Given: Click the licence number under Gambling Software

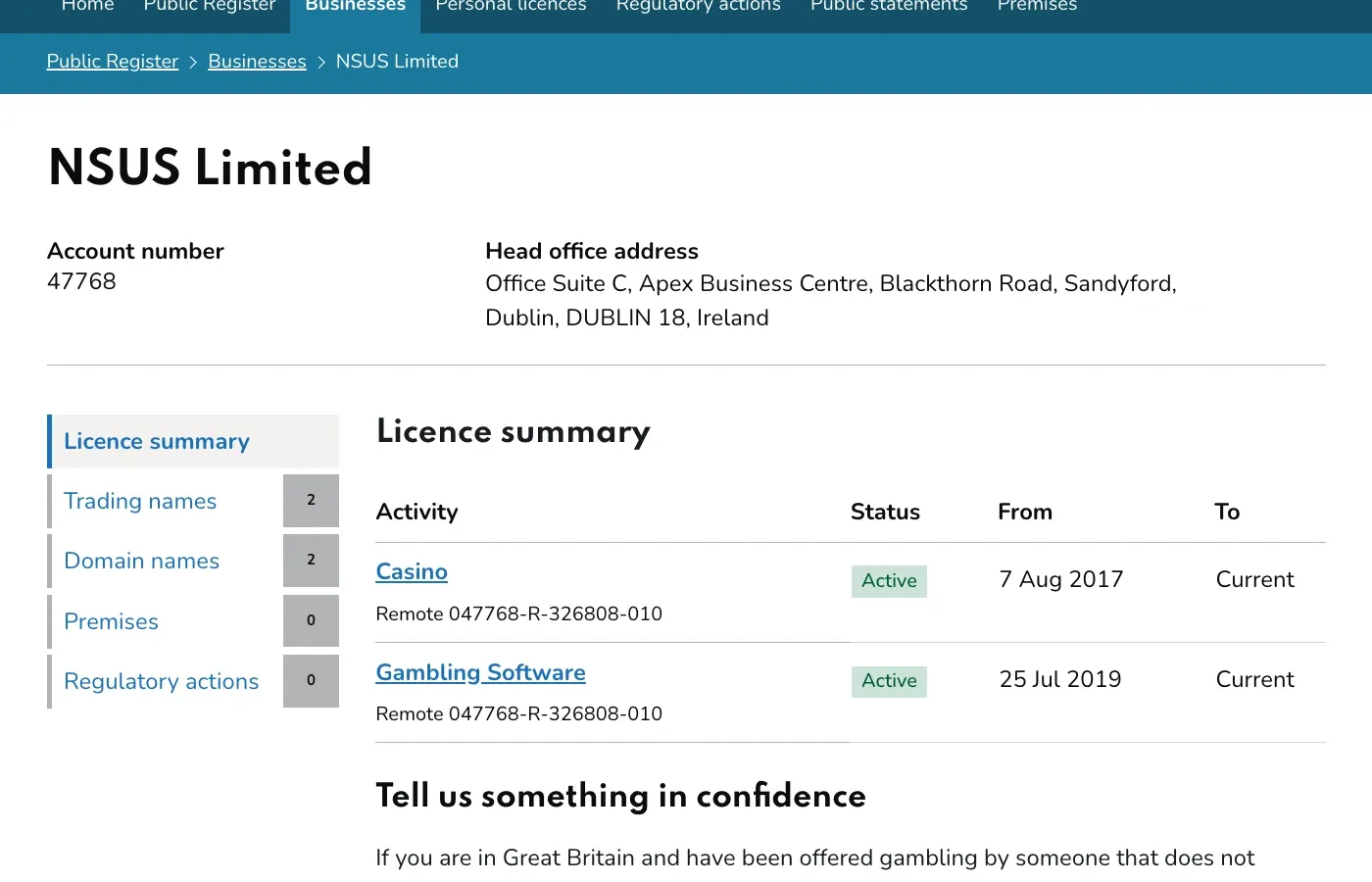Looking at the screenshot, I should click(519, 713).
